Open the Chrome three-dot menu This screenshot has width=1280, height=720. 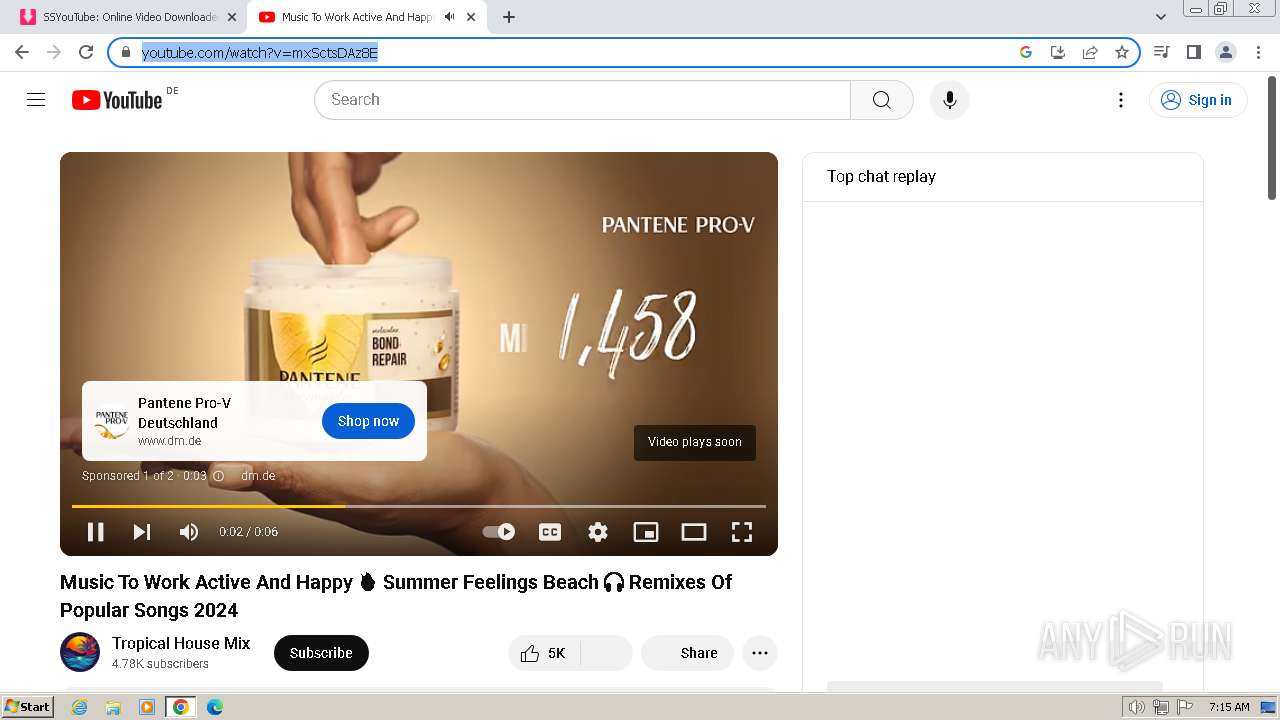pos(1259,52)
